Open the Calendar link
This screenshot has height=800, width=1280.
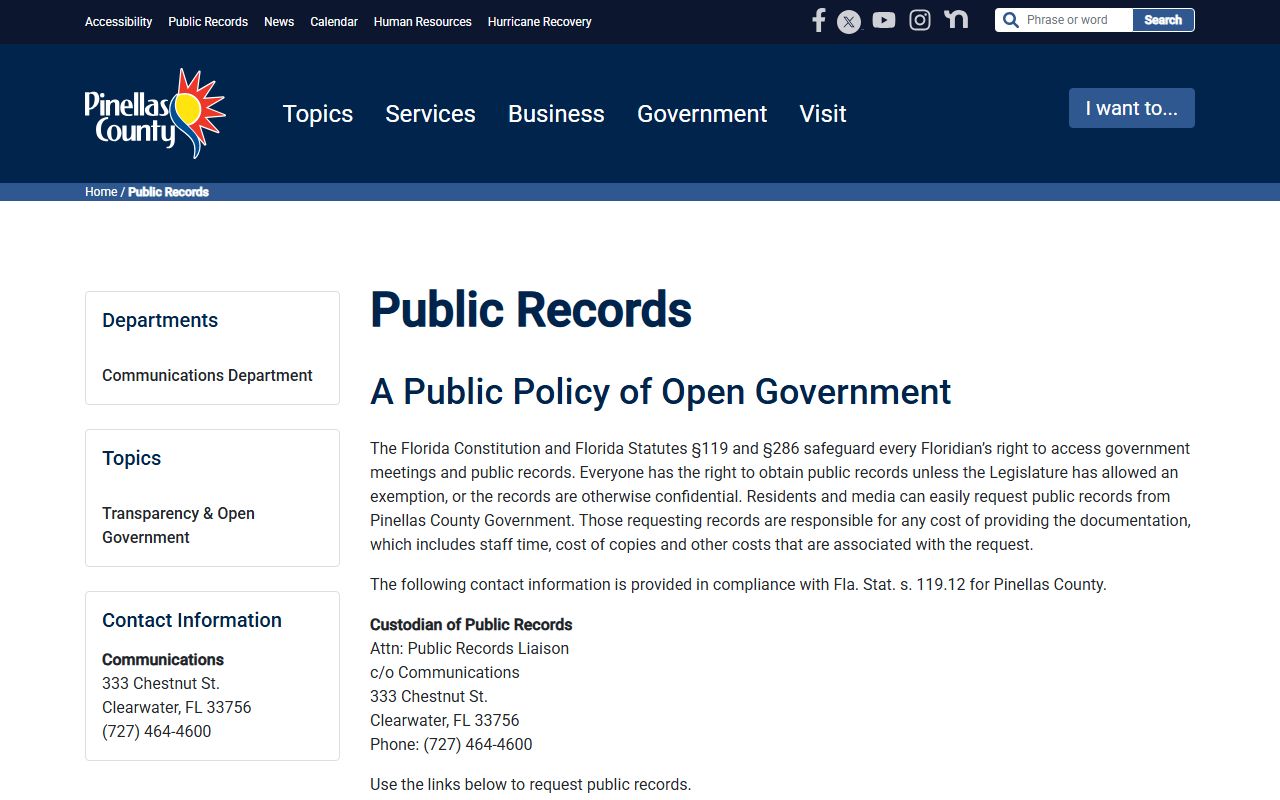click(x=334, y=22)
